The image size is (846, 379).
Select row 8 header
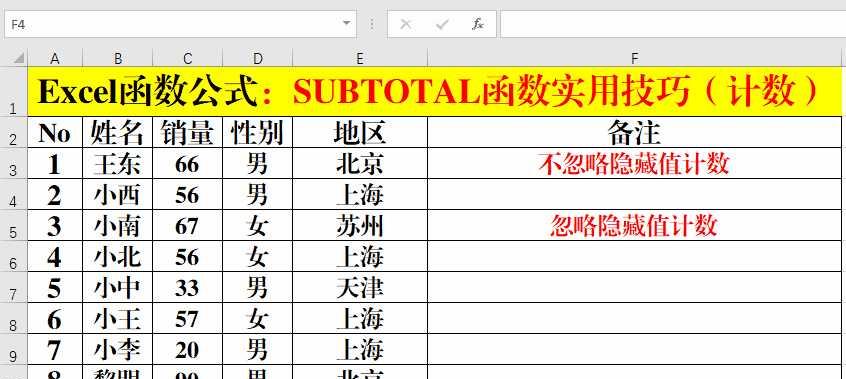(13, 319)
